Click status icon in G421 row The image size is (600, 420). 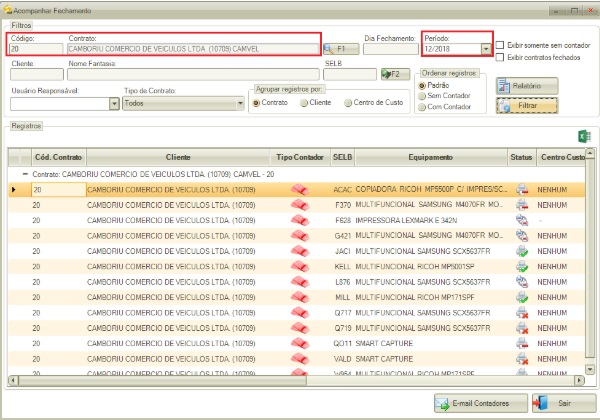point(522,236)
